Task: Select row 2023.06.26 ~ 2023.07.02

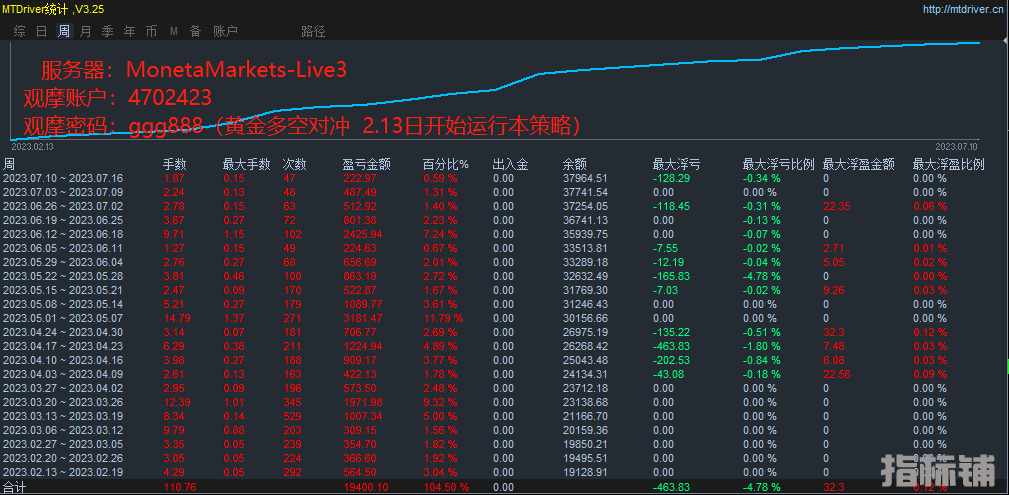Action: 504,206
